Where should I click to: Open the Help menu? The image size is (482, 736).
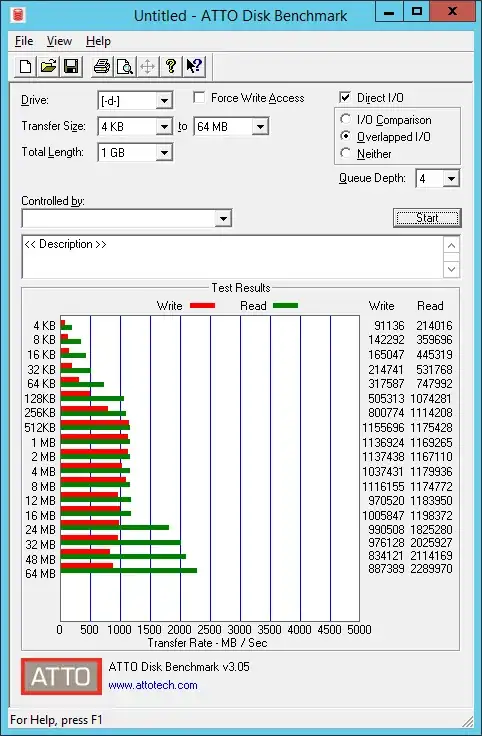tap(98, 41)
